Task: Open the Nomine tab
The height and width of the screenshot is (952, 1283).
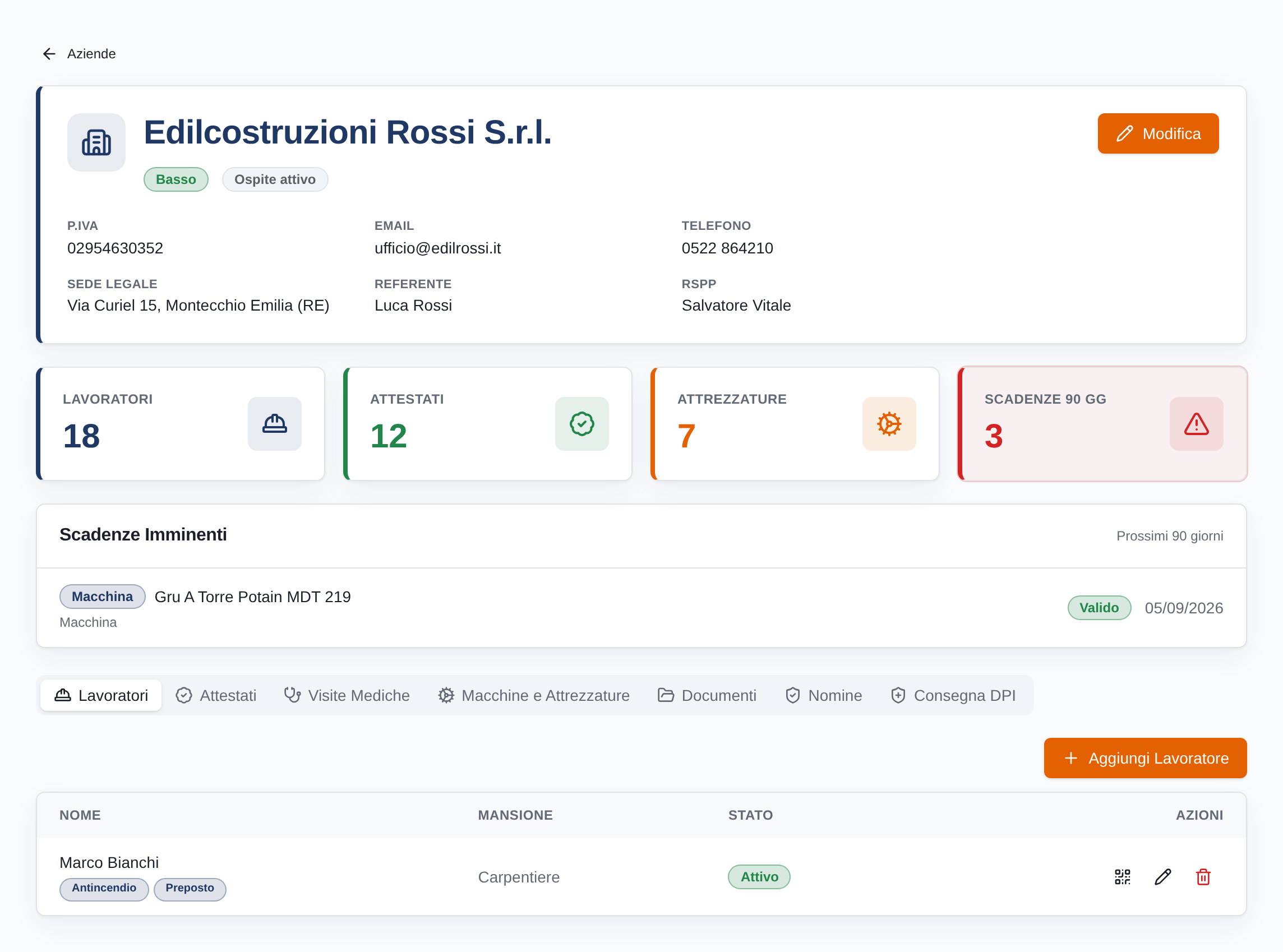Action: click(824, 695)
